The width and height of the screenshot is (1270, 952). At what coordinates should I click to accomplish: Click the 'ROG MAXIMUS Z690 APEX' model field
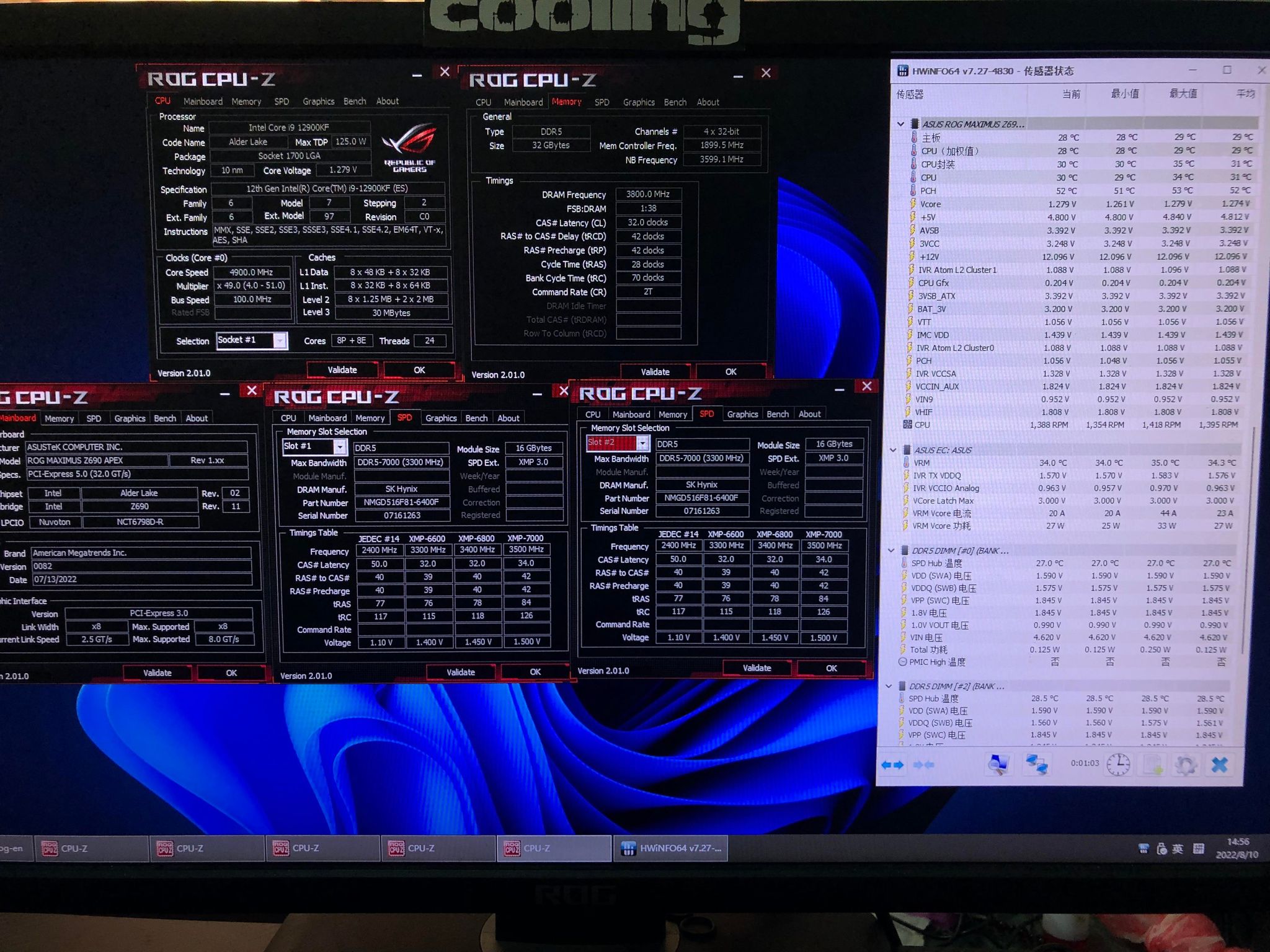point(96,461)
